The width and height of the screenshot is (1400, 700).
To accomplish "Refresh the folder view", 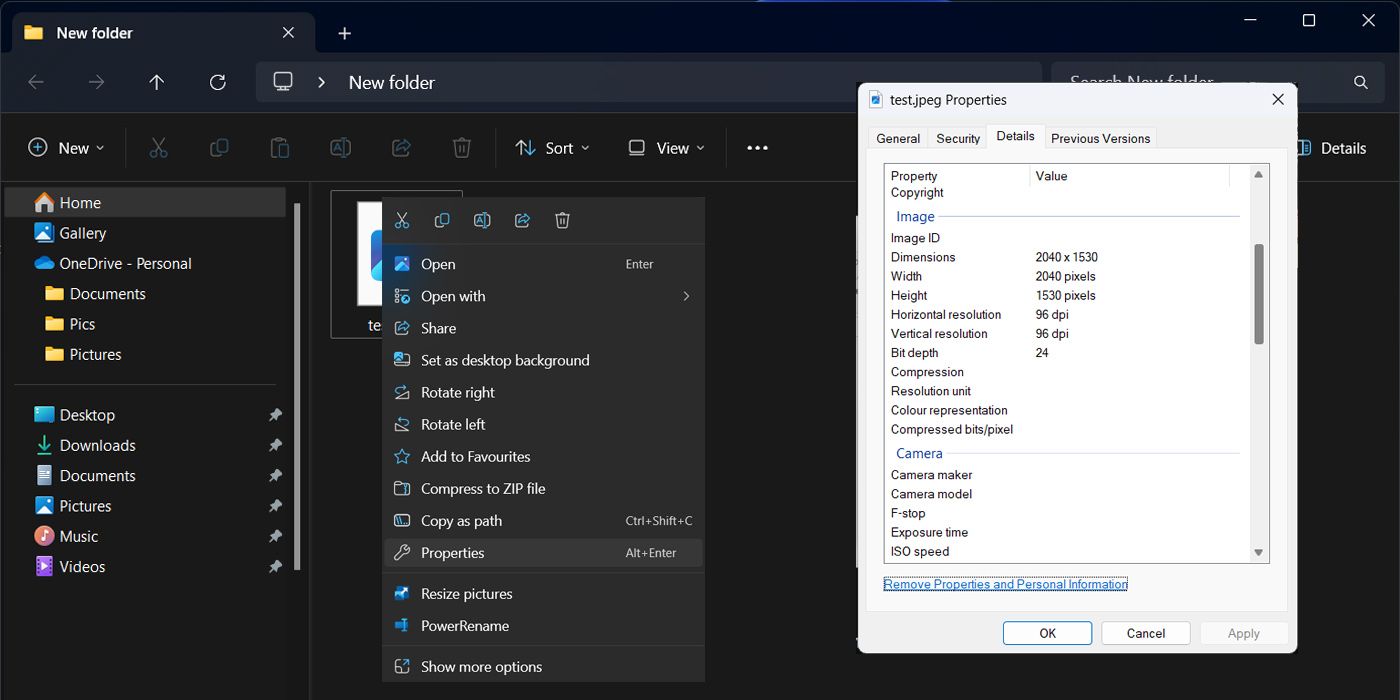I will tap(218, 82).
